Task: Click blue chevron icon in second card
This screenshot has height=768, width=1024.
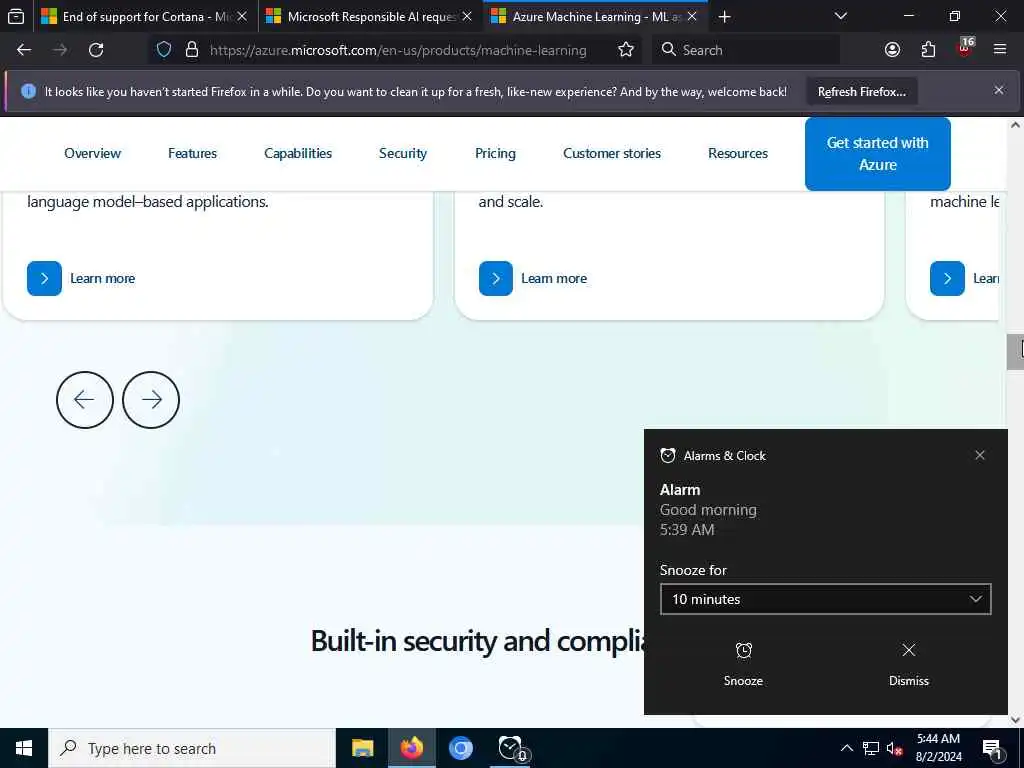Action: click(496, 278)
